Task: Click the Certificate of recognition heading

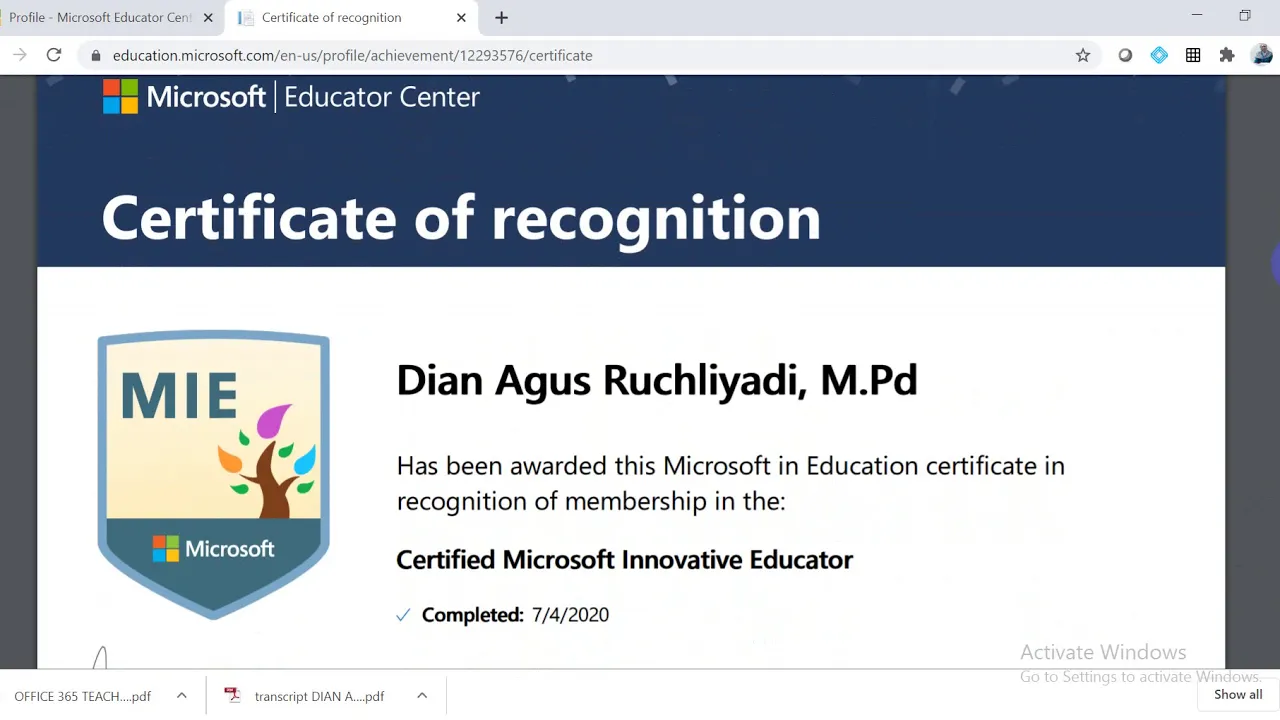Action: pos(461,218)
